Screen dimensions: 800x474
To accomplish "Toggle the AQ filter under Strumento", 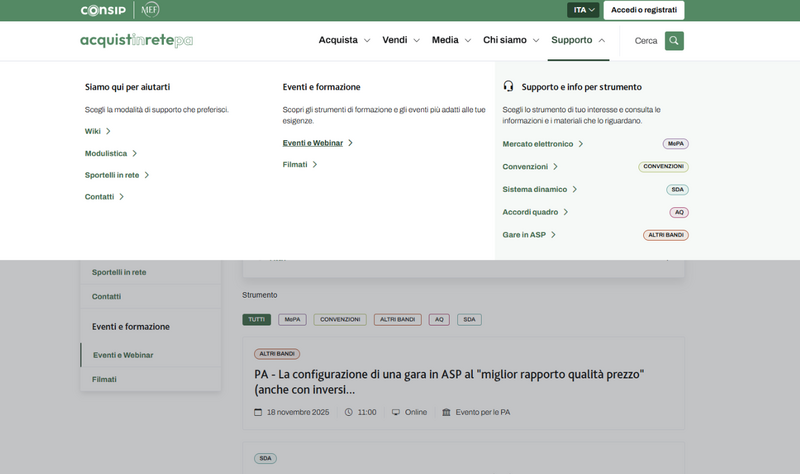I will pos(439,320).
